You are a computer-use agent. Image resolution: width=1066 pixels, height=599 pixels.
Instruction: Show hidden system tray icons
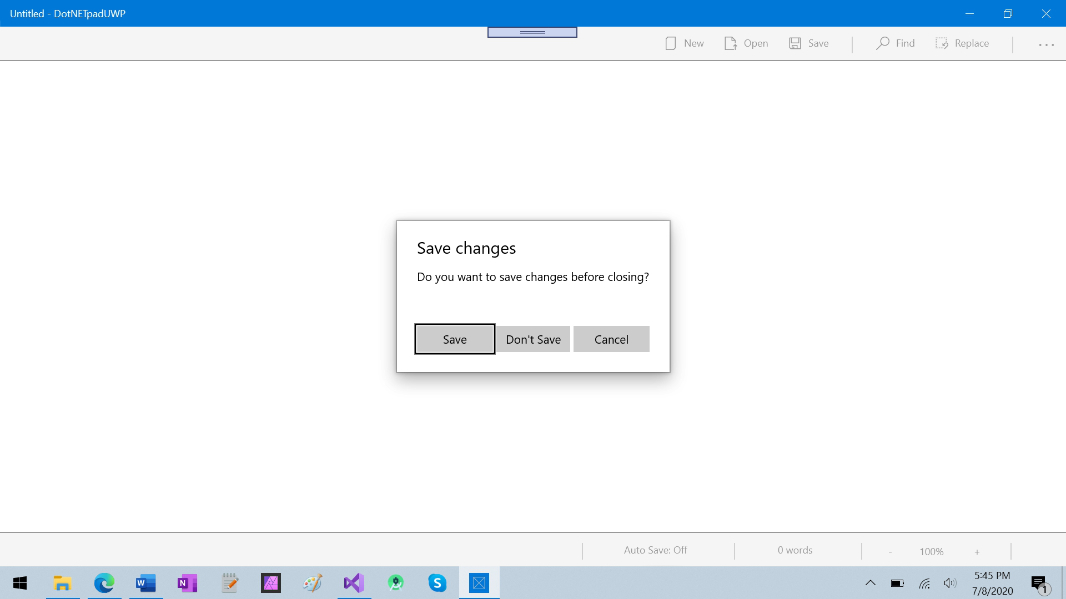(870, 583)
